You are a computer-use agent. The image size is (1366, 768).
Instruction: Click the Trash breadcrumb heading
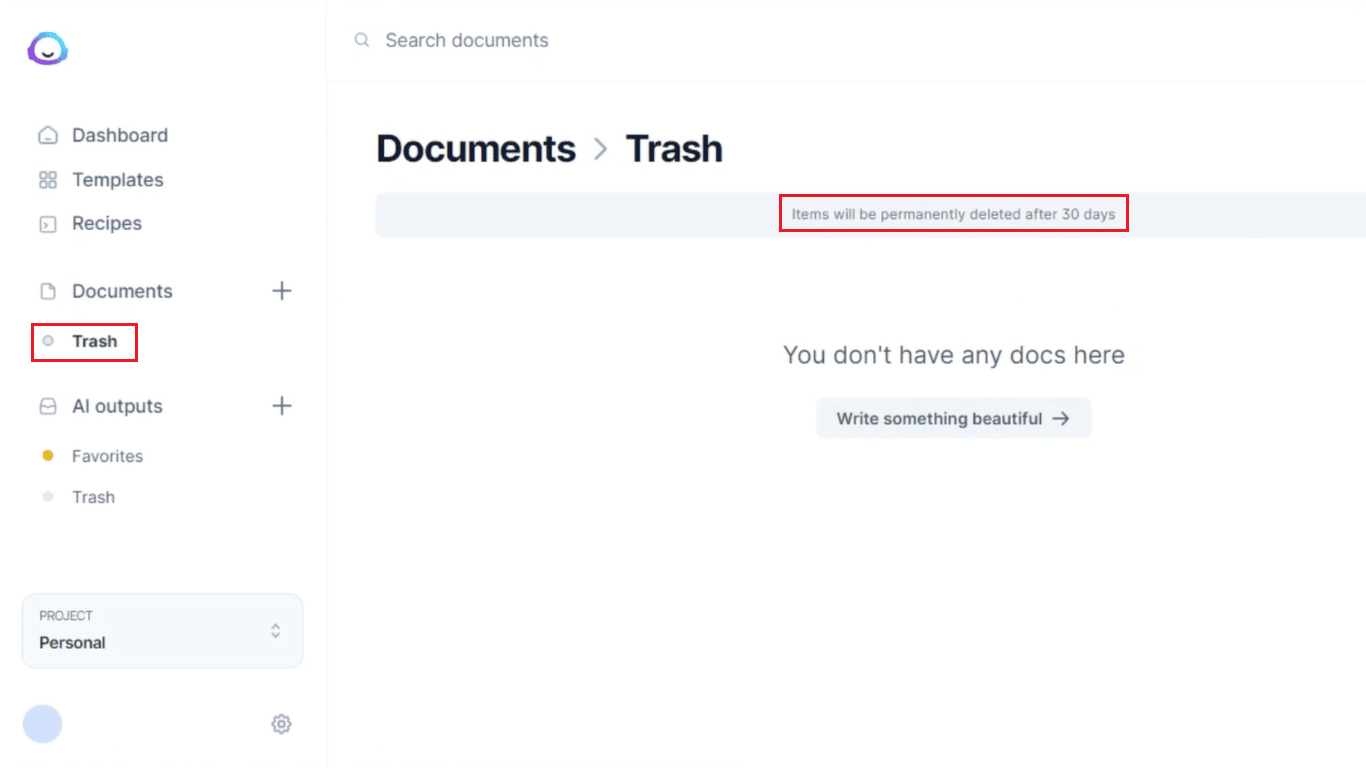click(674, 148)
